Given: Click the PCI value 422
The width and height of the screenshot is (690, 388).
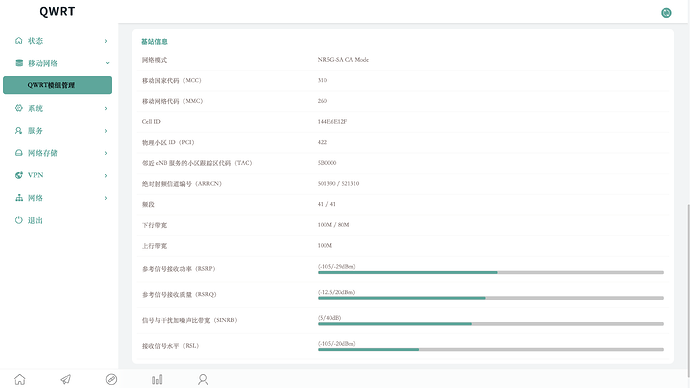Looking at the screenshot, I should coord(322,142).
